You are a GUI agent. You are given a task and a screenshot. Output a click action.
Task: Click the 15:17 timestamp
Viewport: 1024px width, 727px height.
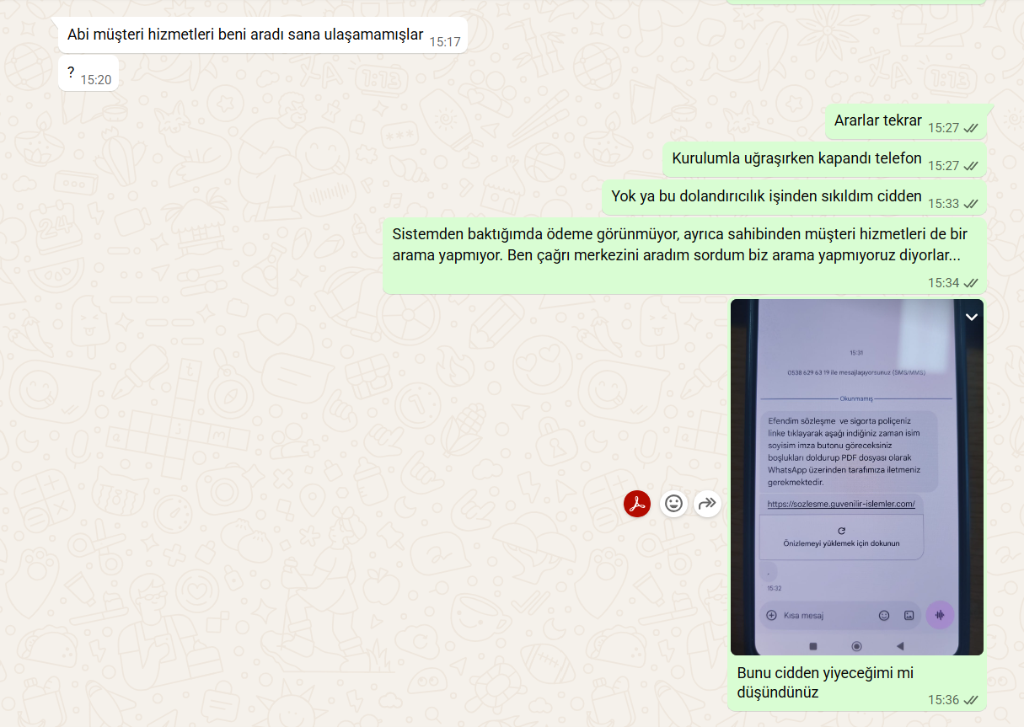coord(445,42)
